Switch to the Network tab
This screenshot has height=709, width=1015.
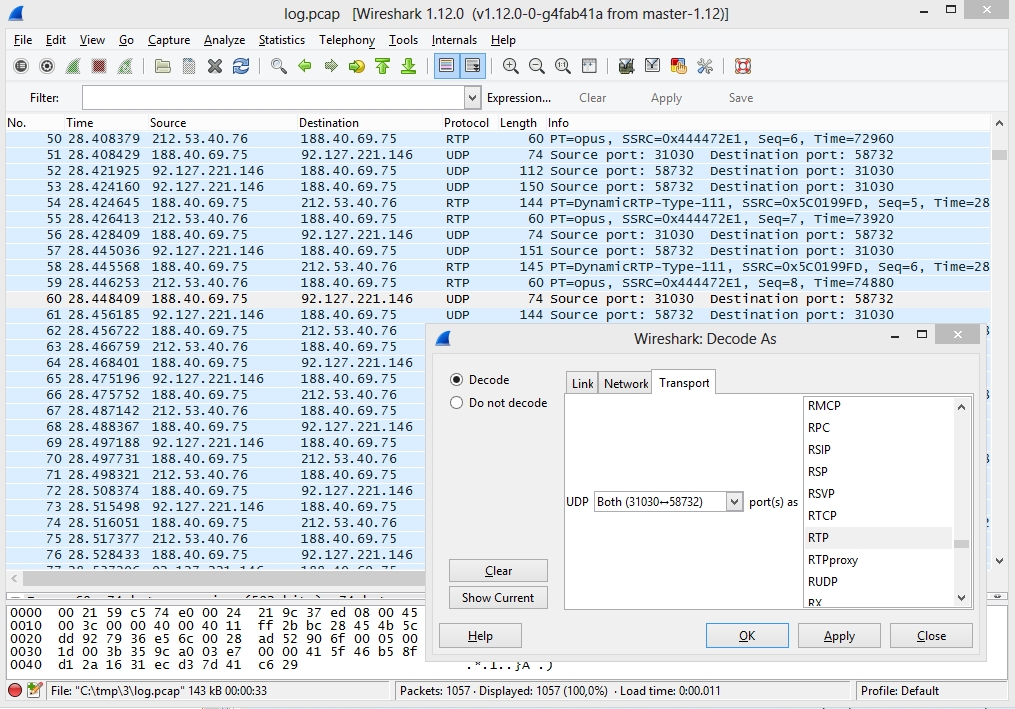626,383
